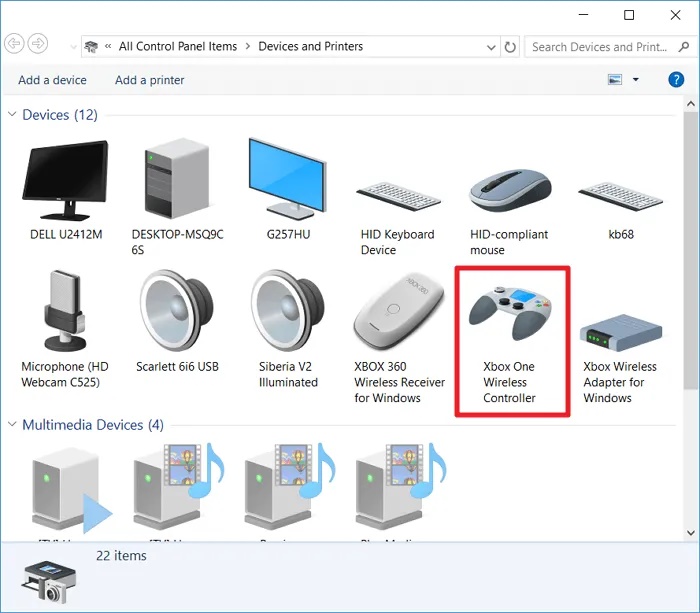Refresh the Devices and Printers view
The width and height of the screenshot is (700, 613).
pos(510,46)
